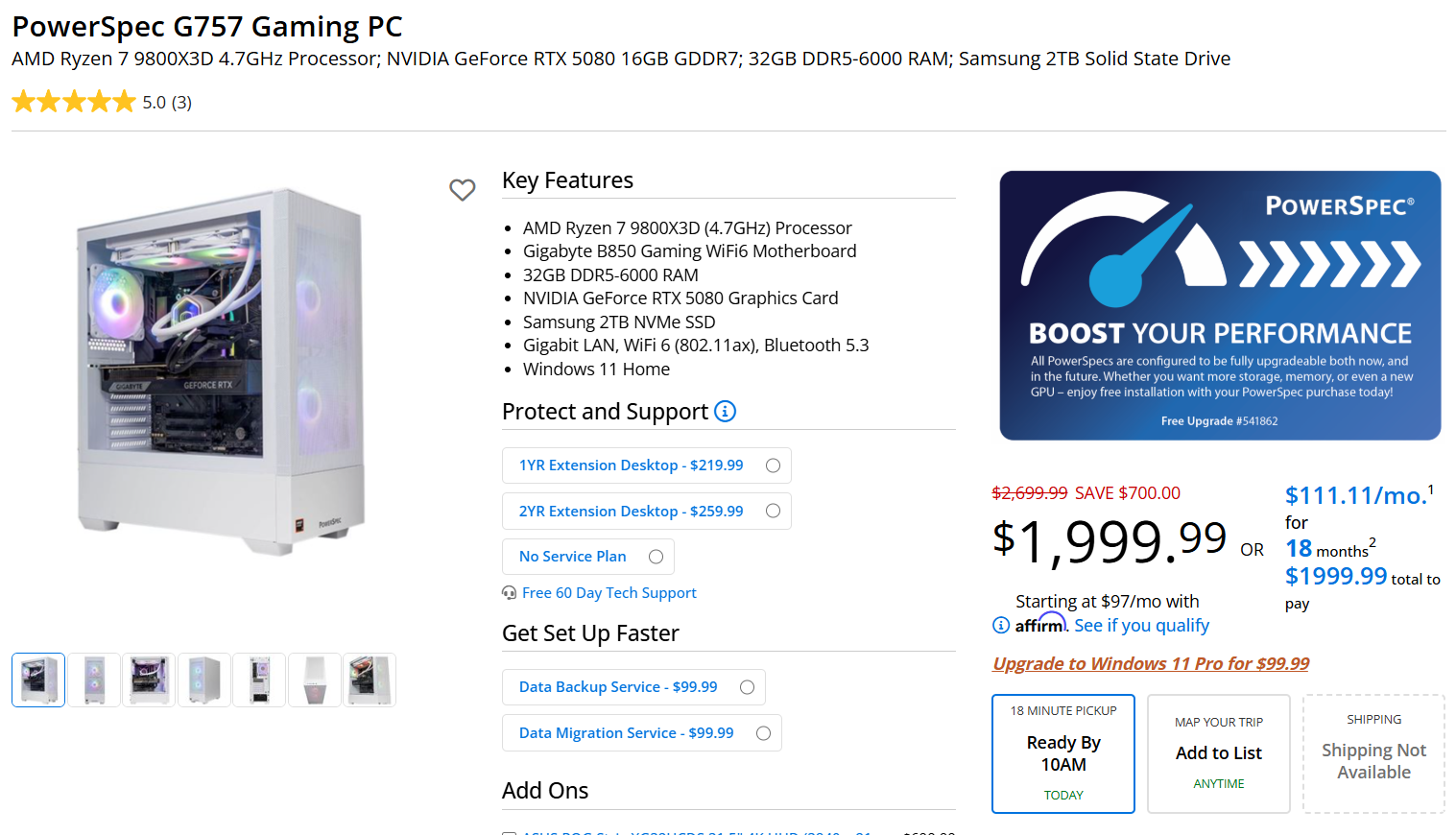Click the tech support headset icon

tap(510, 593)
